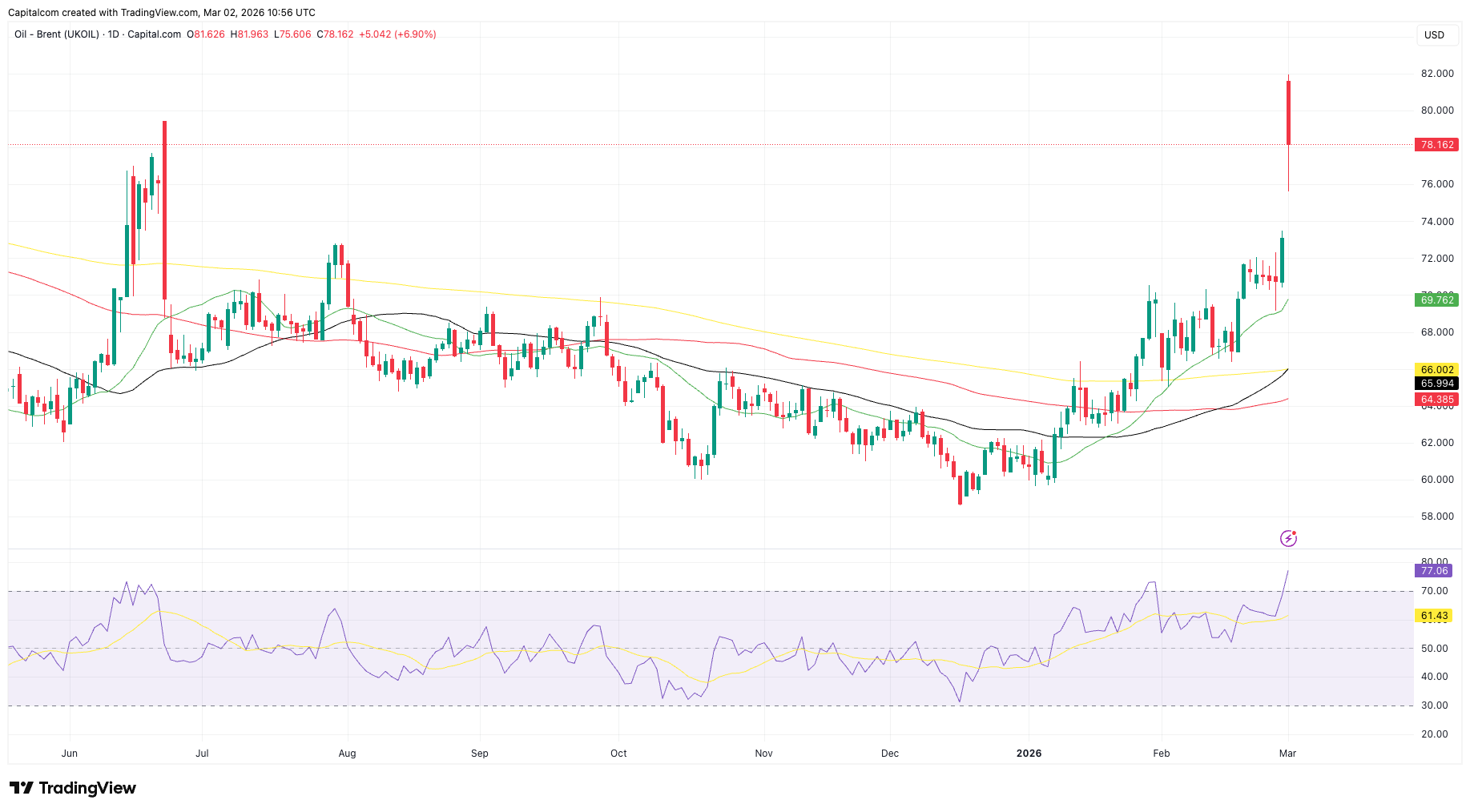Click the 58.000 level on price axis
Viewport: 1470px width, 812px height.
pos(1437,517)
